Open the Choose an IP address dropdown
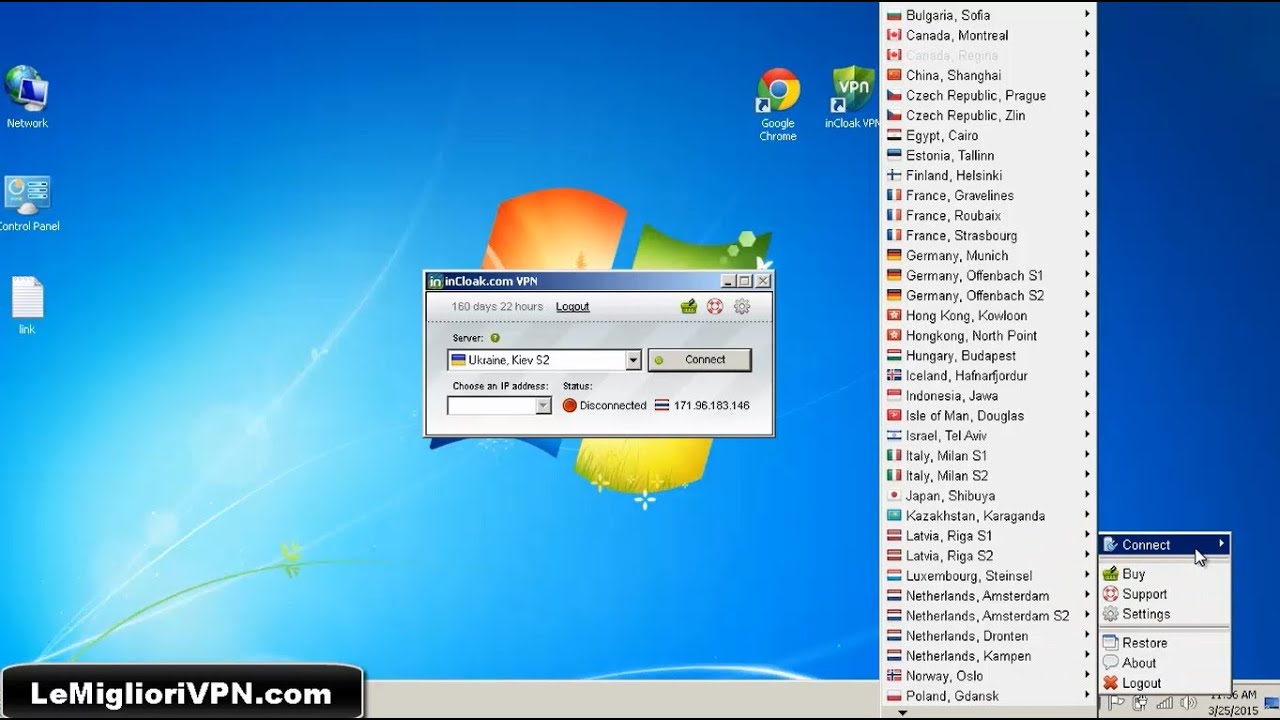 pyautogui.click(x=499, y=406)
